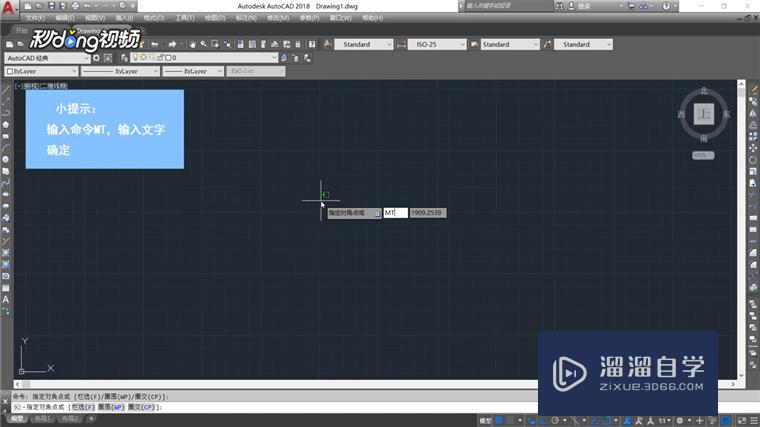760x427 pixels.
Task: Open the Dimension Style manager icon
Action: click(401, 45)
